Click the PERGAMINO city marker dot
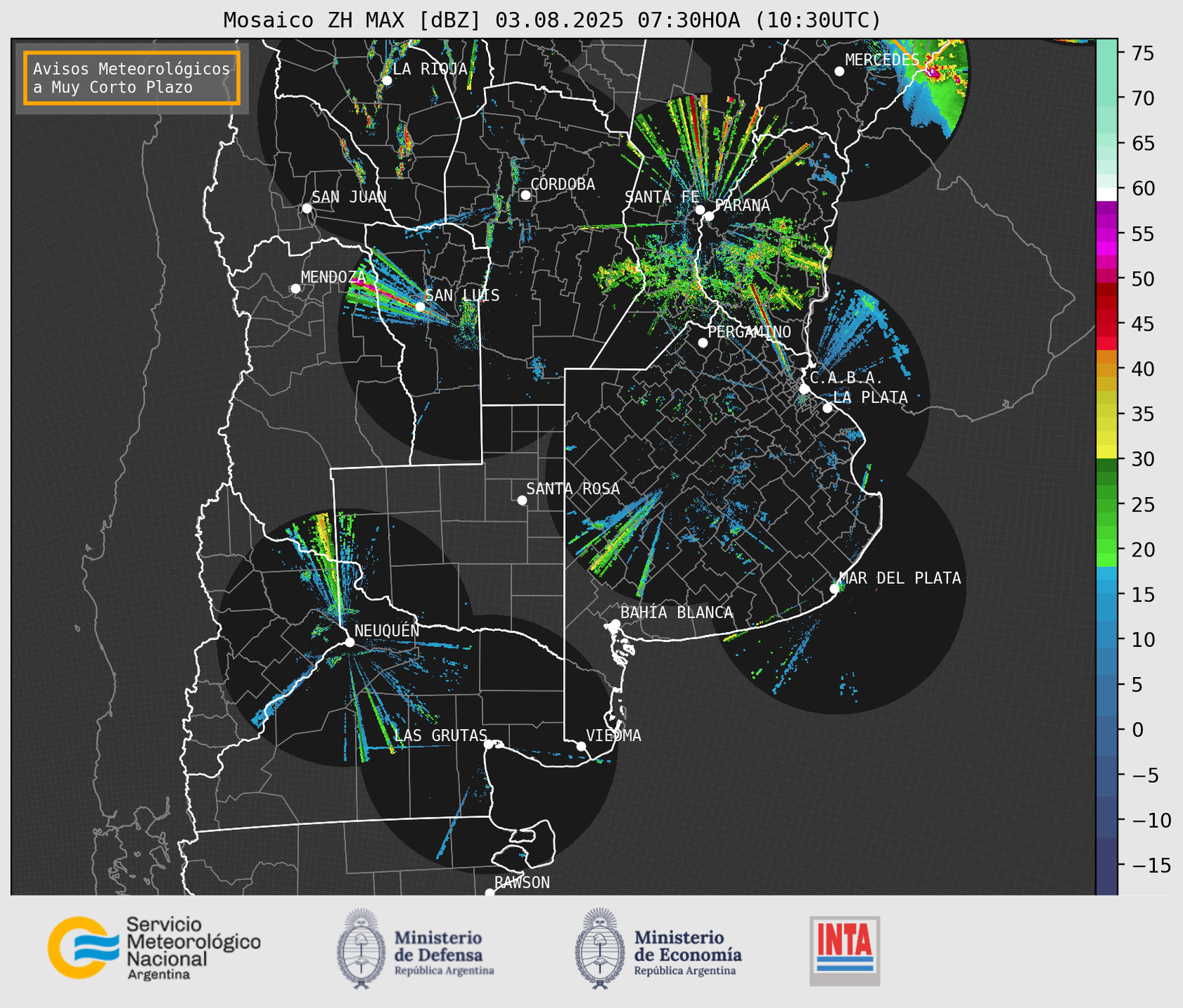The image size is (1183, 1008). [x=703, y=343]
